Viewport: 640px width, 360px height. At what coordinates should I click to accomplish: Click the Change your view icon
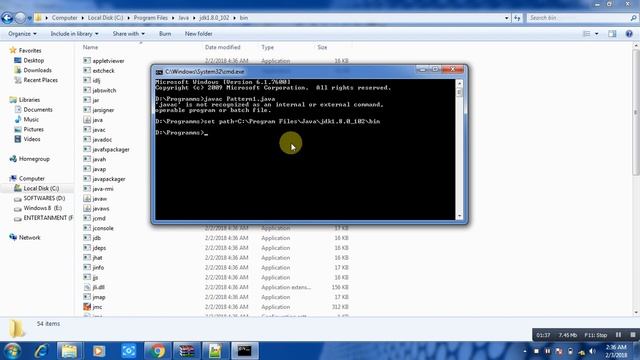(587, 34)
